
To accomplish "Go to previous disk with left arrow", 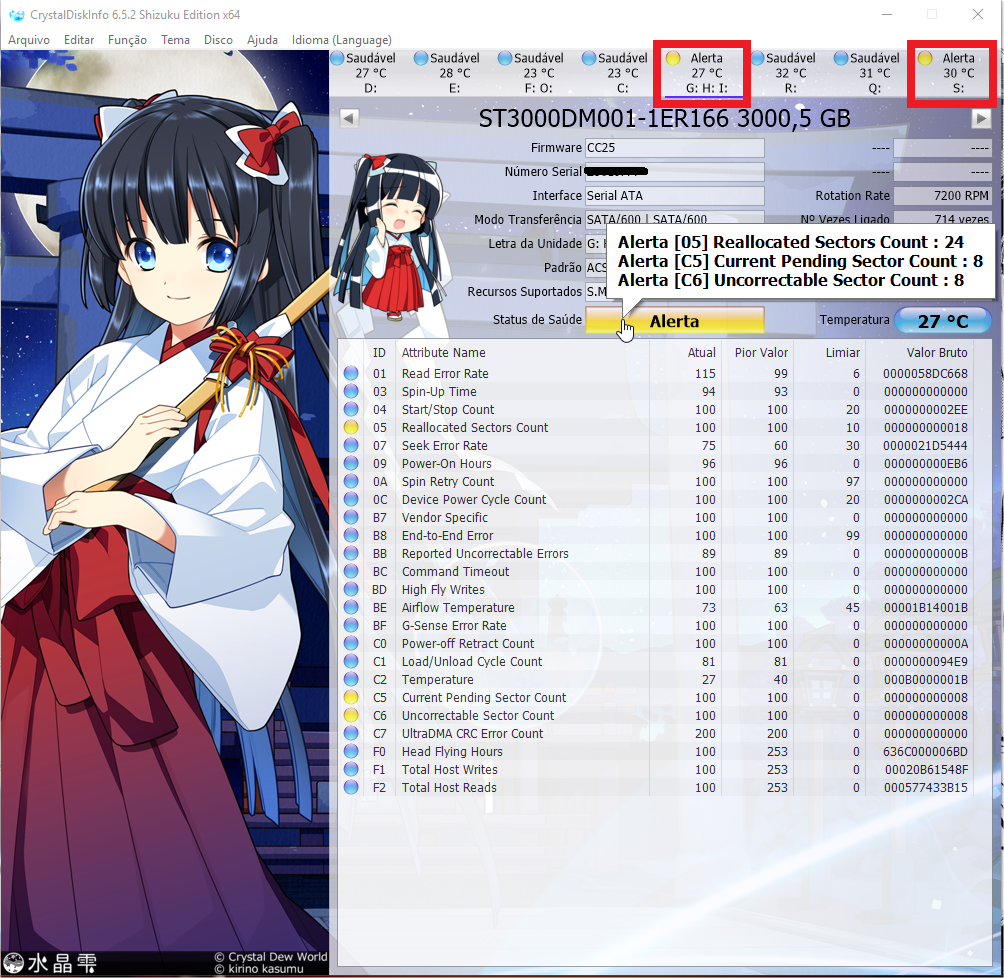I will (349, 118).
